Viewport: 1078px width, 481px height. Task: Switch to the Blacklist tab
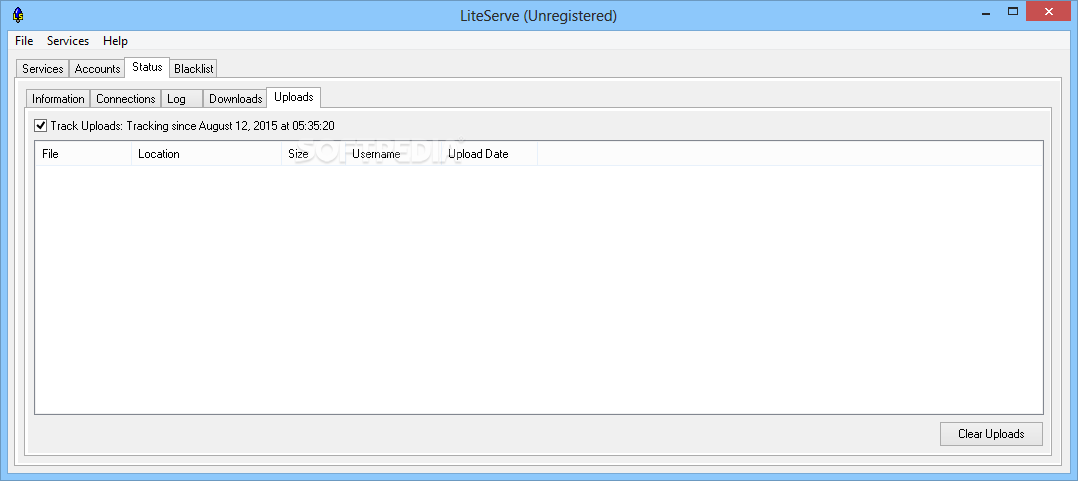click(193, 69)
